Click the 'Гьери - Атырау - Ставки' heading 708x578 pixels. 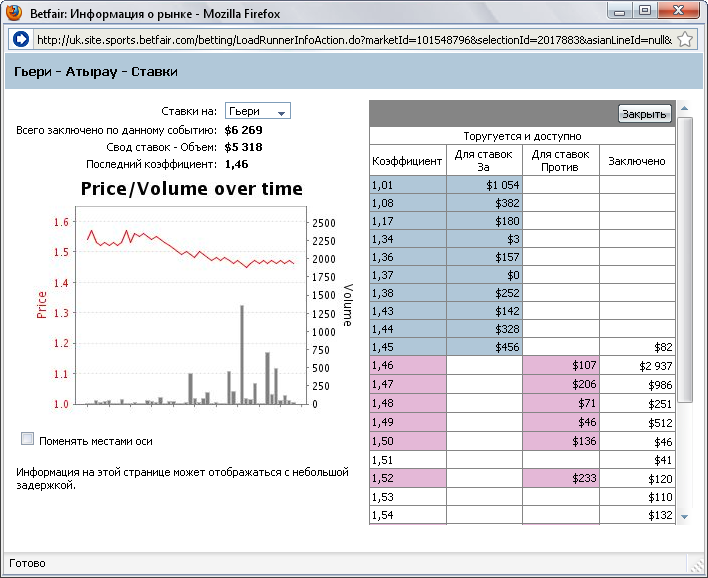(x=96, y=72)
